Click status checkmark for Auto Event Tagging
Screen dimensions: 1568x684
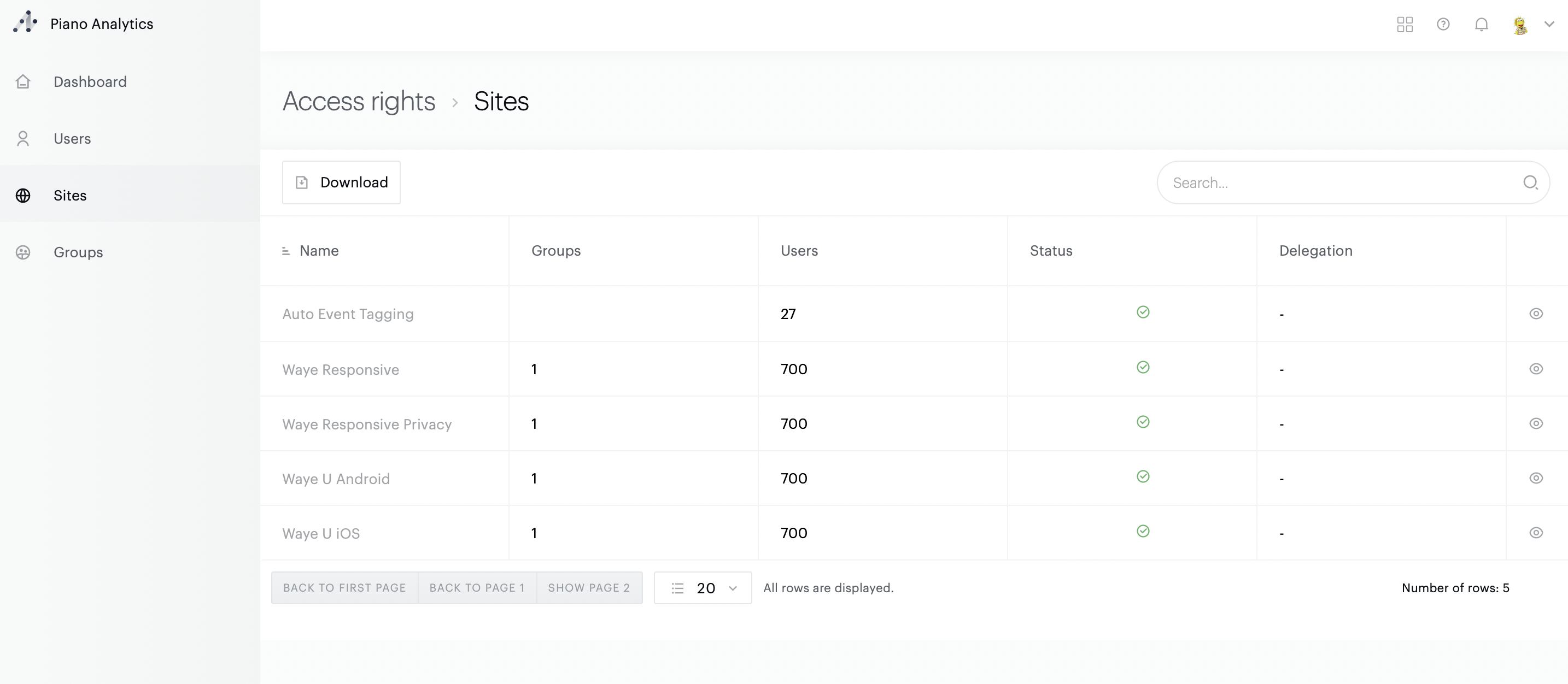1143,312
